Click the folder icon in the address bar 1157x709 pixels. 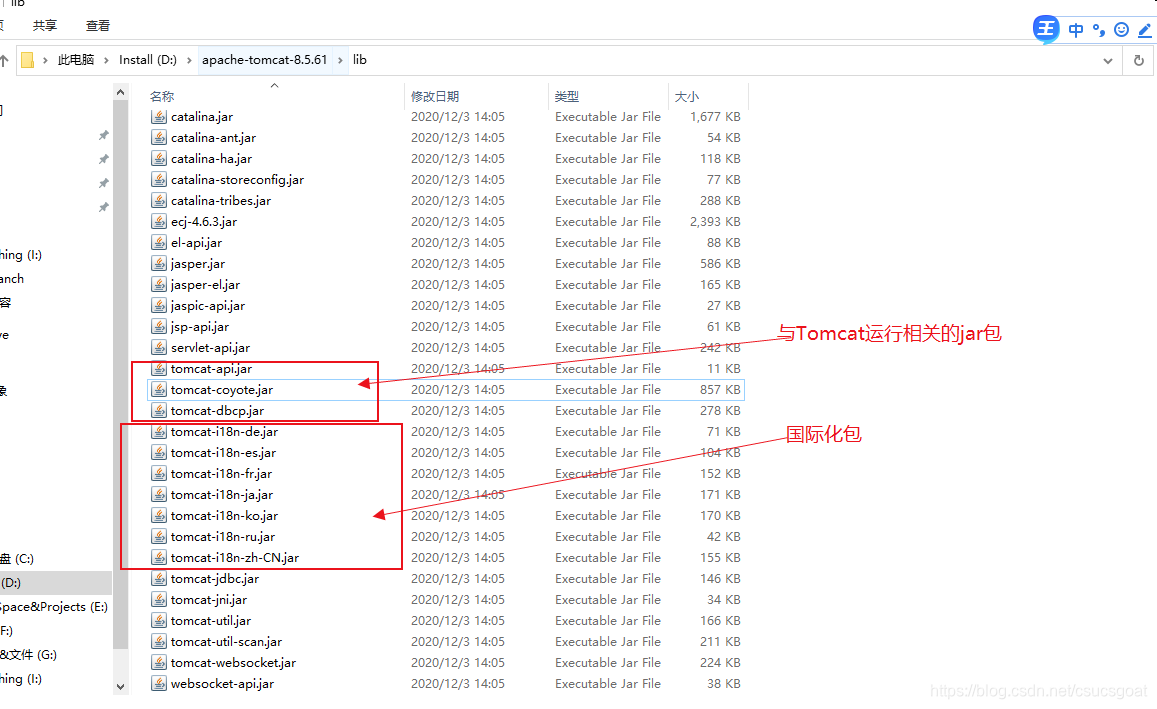[27, 60]
